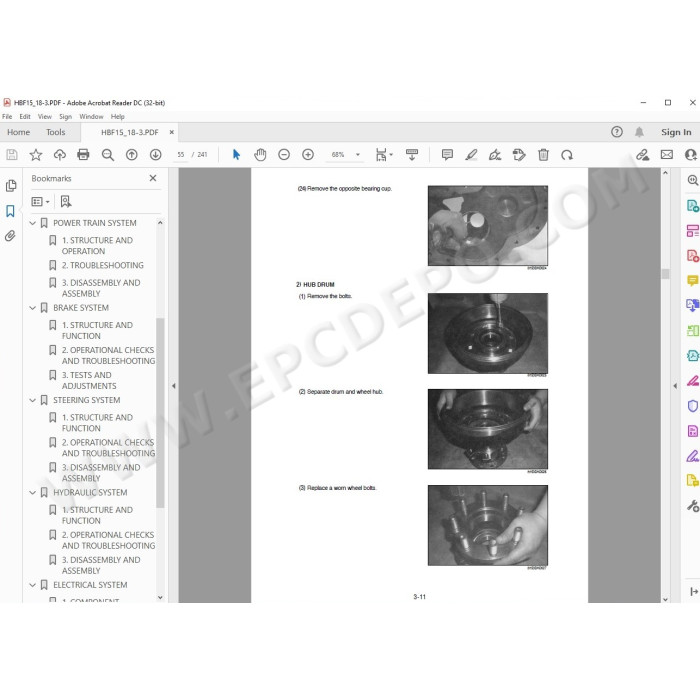Open notifications bell icon
Viewport: 700px width, 700px height.
(x=639, y=132)
